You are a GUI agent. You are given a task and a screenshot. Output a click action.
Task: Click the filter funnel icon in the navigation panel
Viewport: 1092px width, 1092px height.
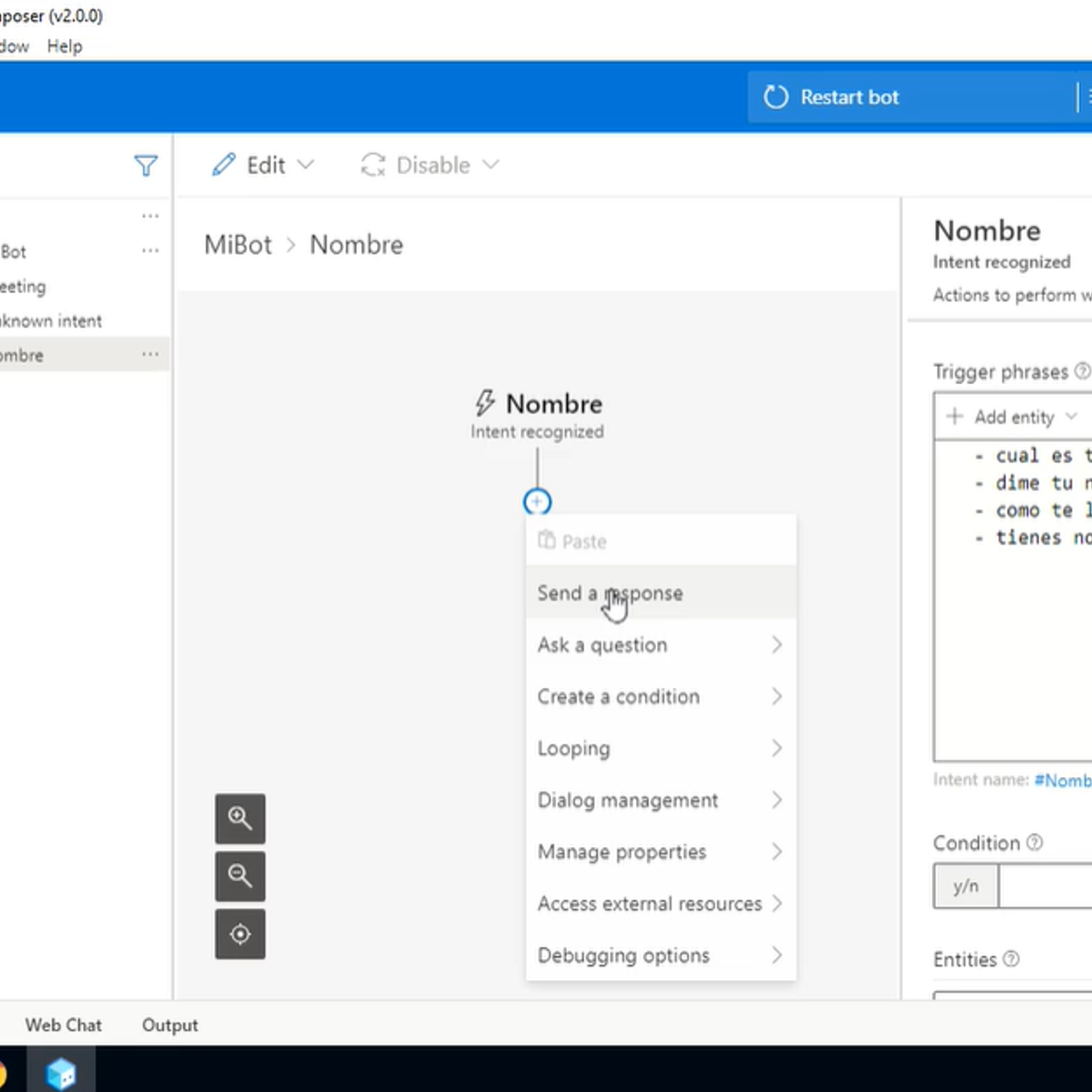(147, 165)
